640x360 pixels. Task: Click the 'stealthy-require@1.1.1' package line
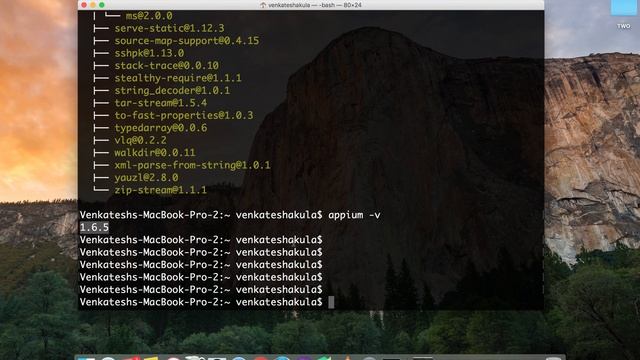pyautogui.click(x=178, y=78)
